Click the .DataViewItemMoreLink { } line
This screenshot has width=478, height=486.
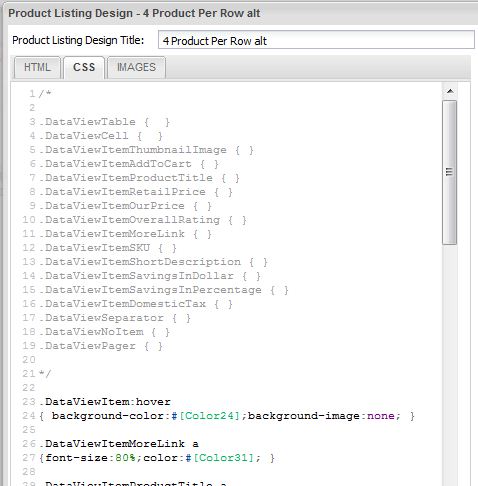coord(125,234)
